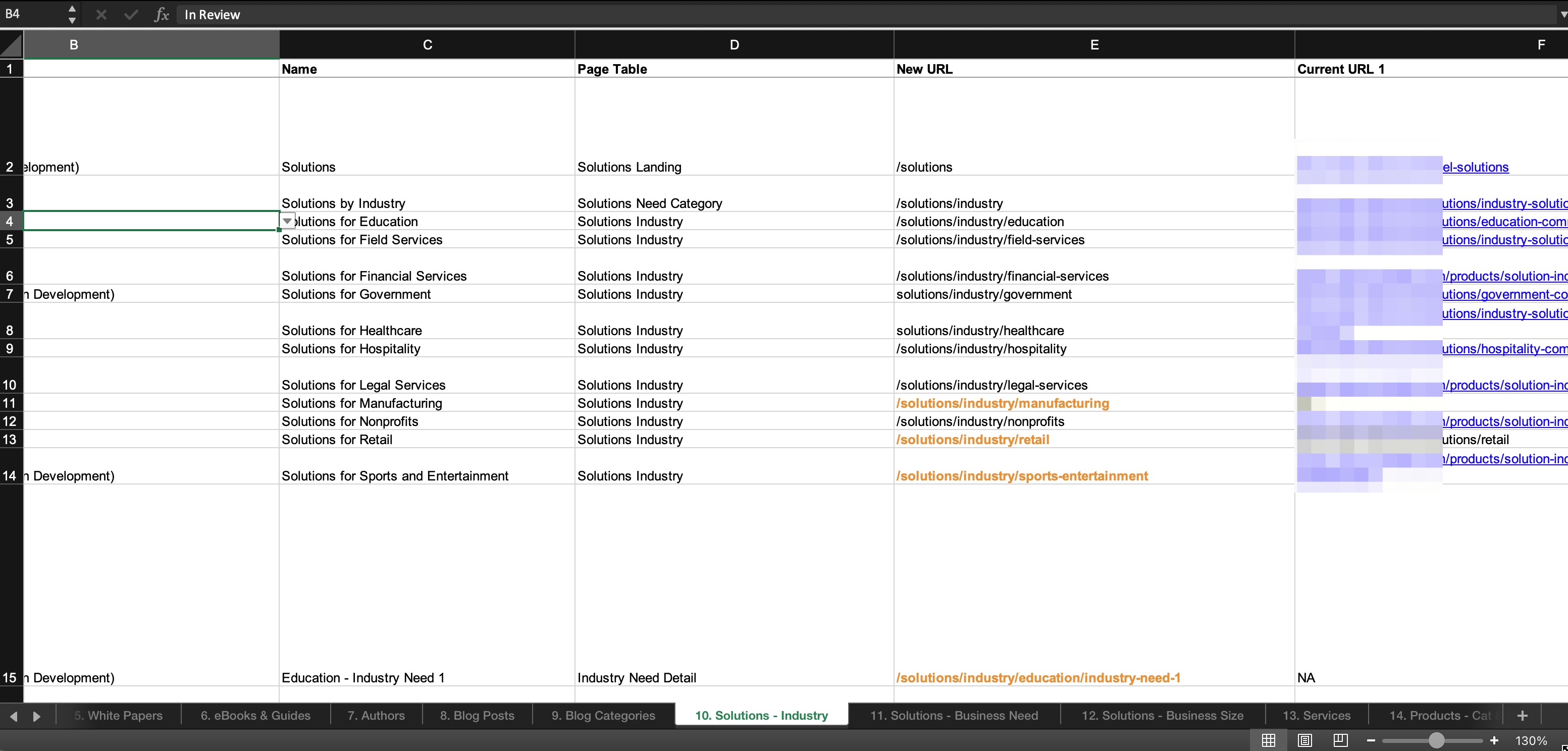1568x751 pixels.
Task: Select the Solutions for Field Services cell
Action: pyautogui.click(x=427, y=239)
